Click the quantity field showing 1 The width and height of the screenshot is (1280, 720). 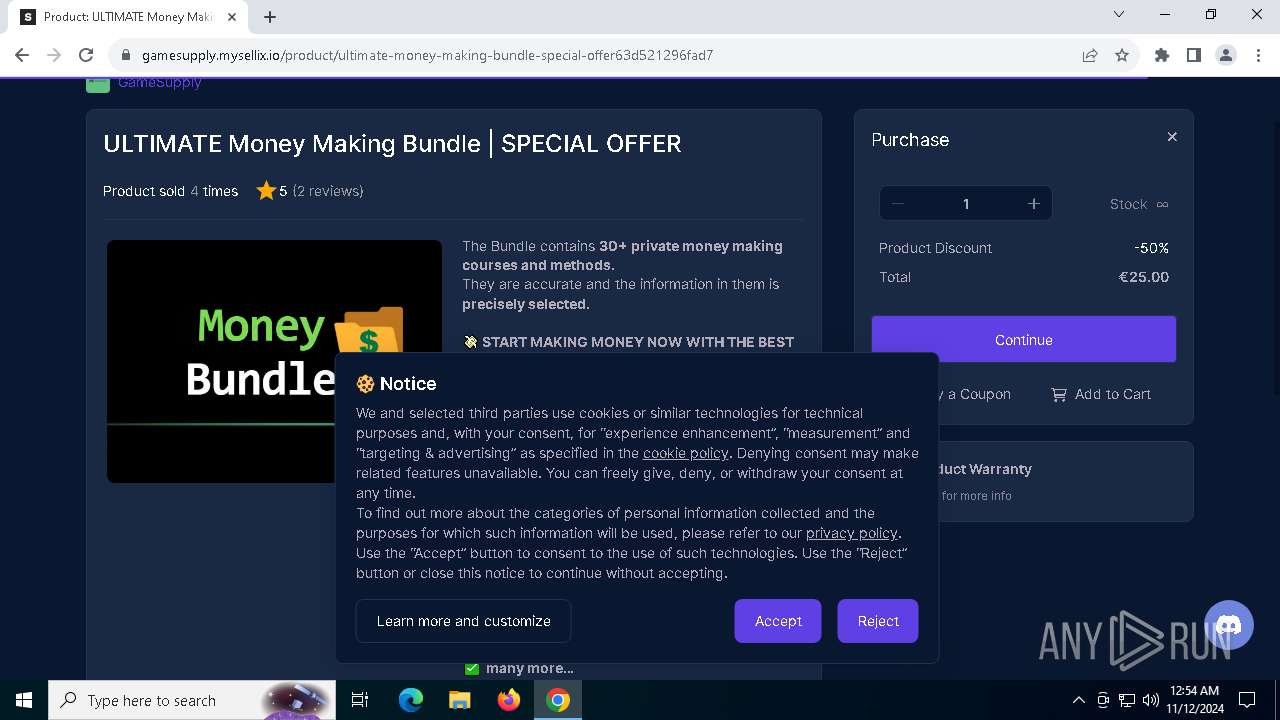[x=966, y=204]
